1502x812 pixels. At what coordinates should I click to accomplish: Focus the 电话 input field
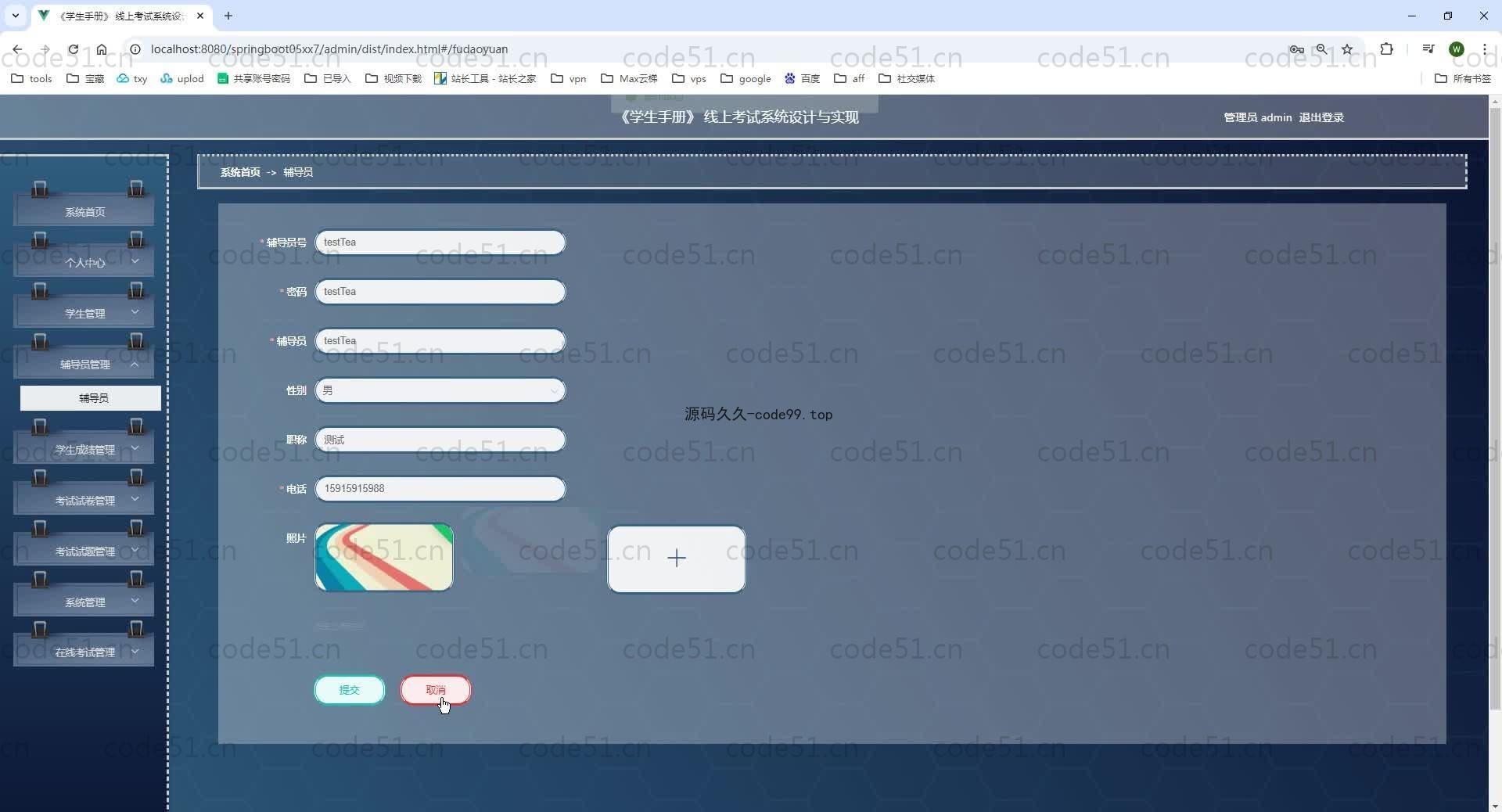tap(440, 489)
